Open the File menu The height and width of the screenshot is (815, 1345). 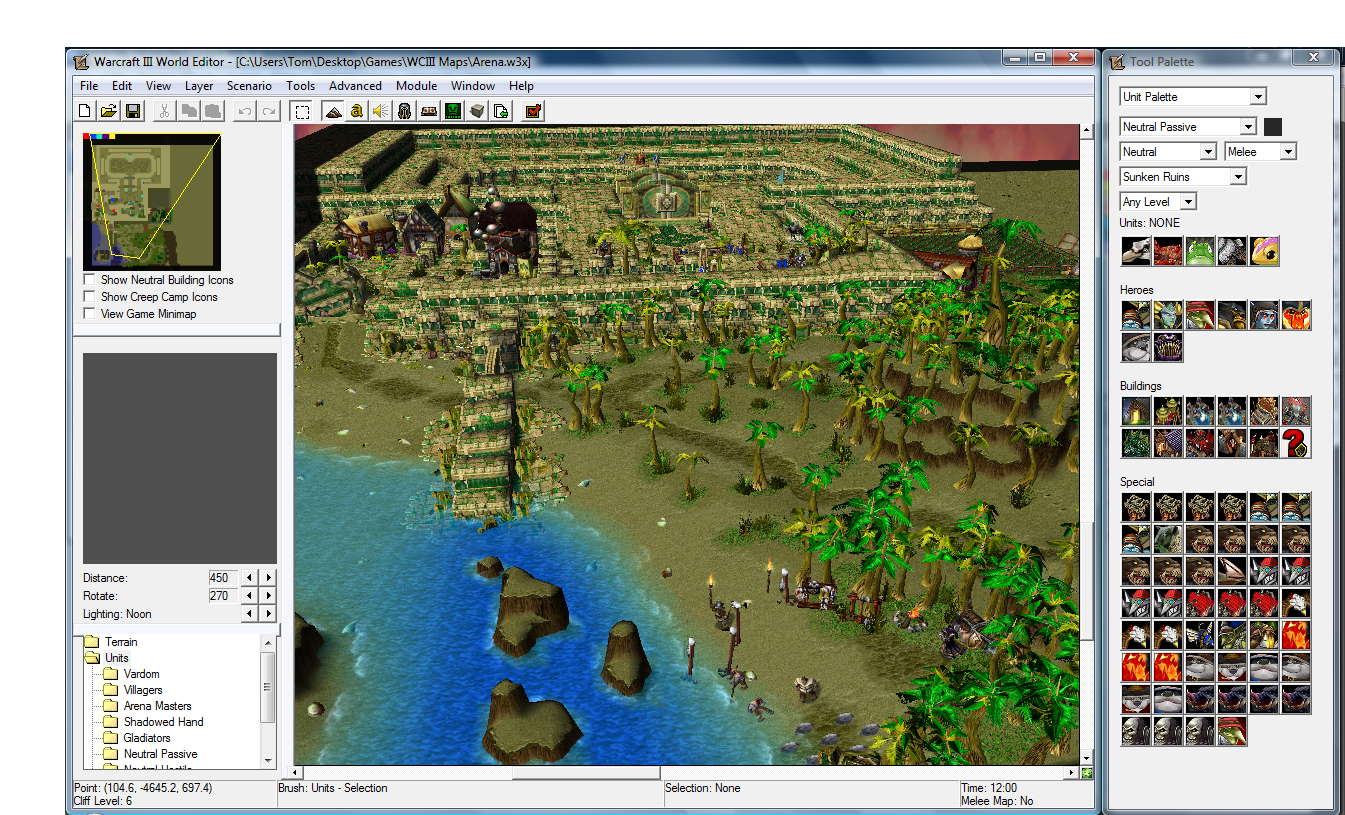[x=89, y=86]
